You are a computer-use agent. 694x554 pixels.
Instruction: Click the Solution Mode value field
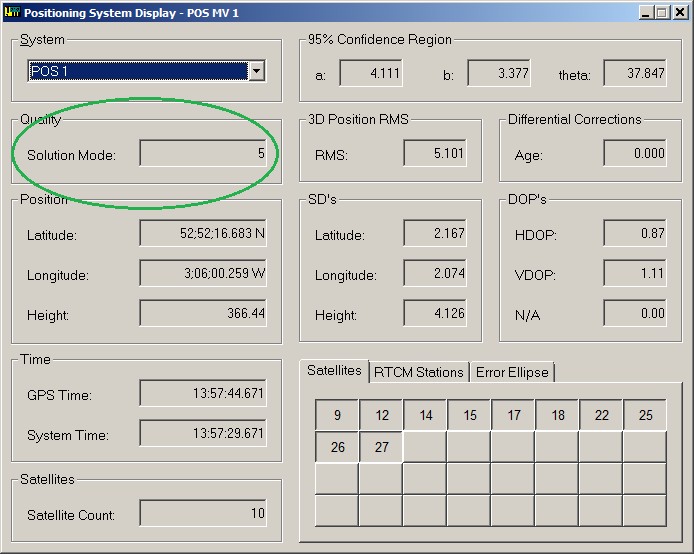203,153
